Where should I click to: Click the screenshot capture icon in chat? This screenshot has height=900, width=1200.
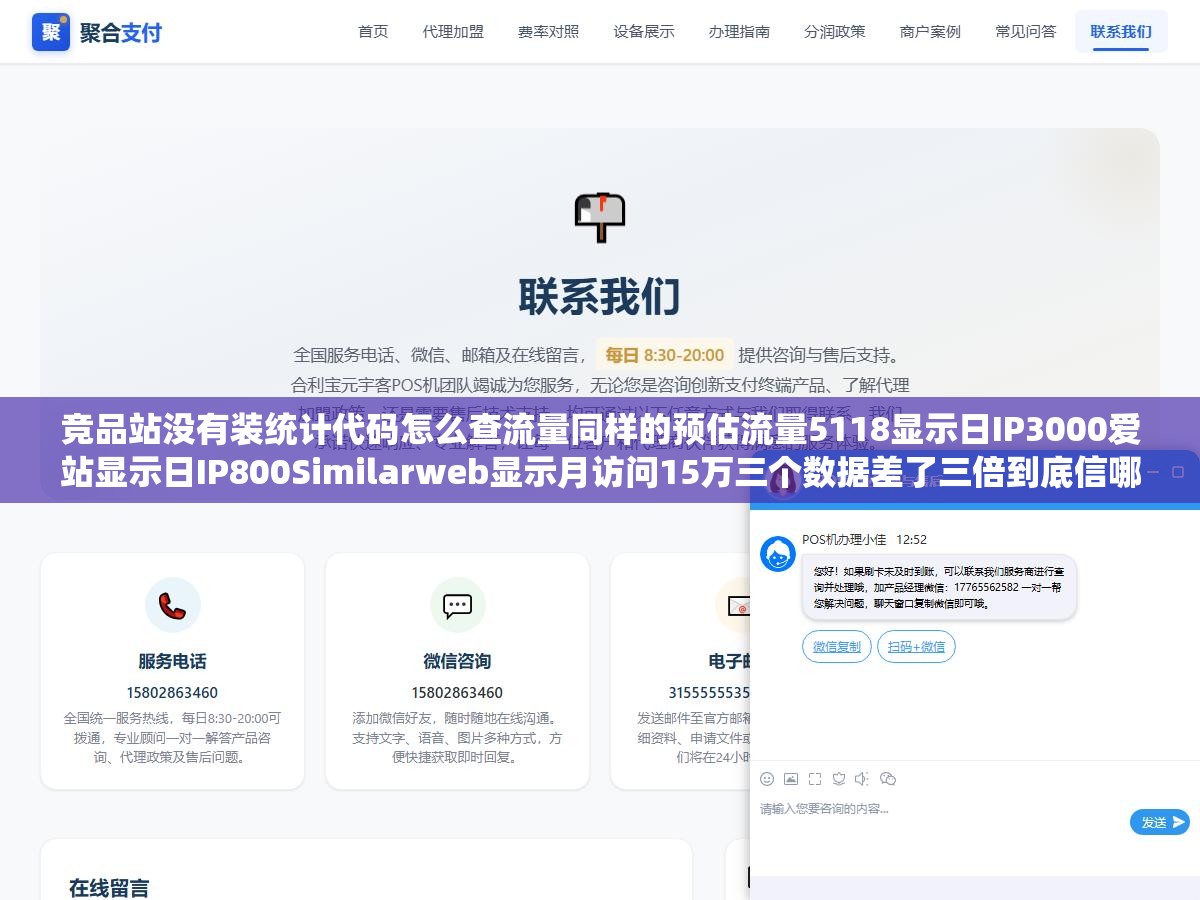pyautogui.click(x=815, y=779)
